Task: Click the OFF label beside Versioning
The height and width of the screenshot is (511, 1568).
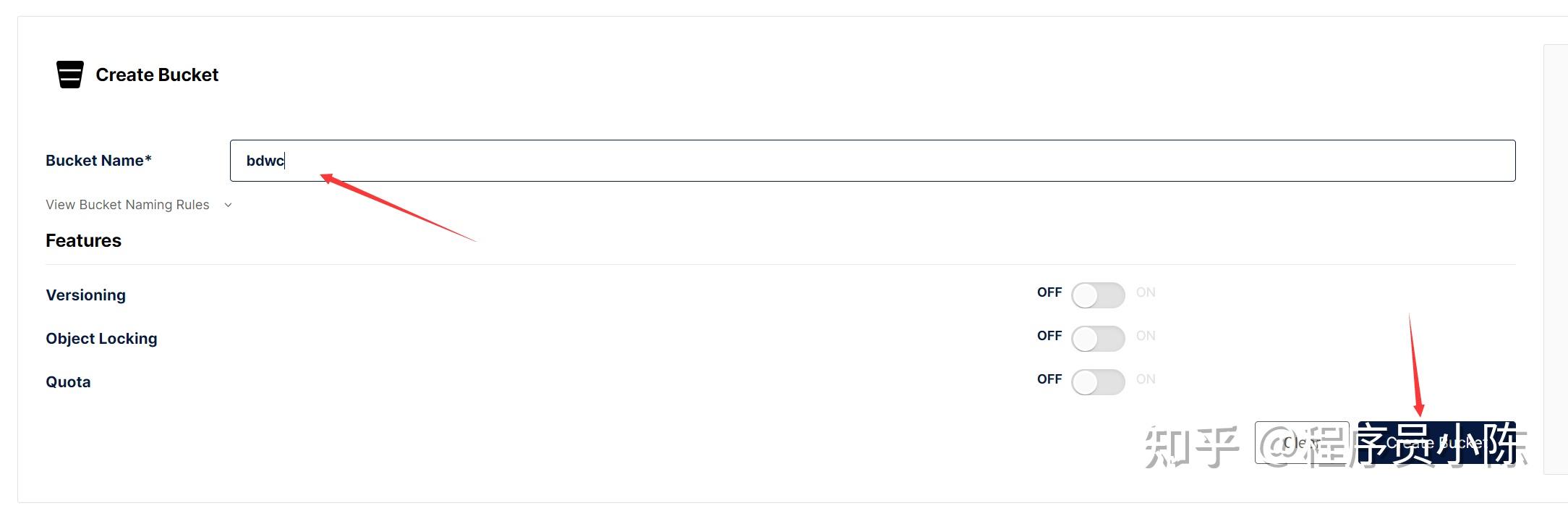Action: point(1049,292)
